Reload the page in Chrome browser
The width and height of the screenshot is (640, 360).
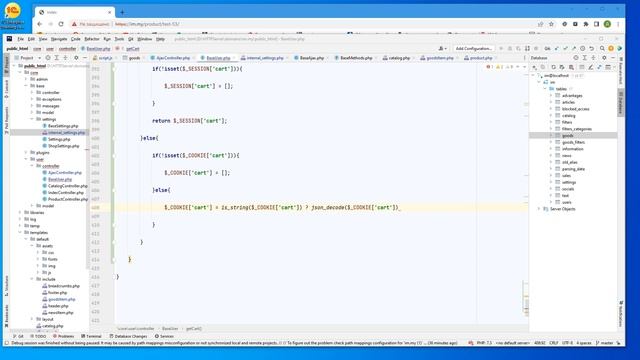click(x=61, y=24)
